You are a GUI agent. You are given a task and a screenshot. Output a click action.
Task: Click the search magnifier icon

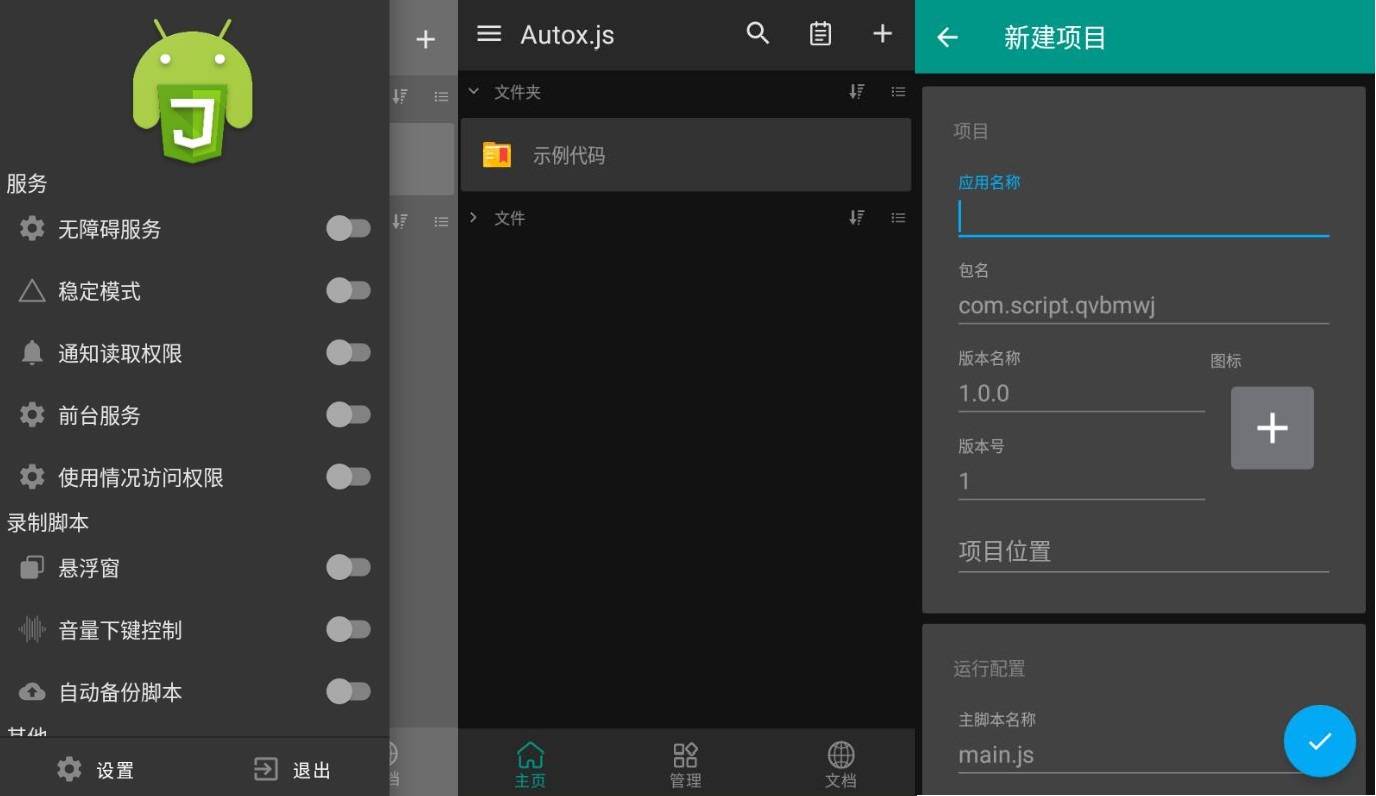tap(758, 34)
